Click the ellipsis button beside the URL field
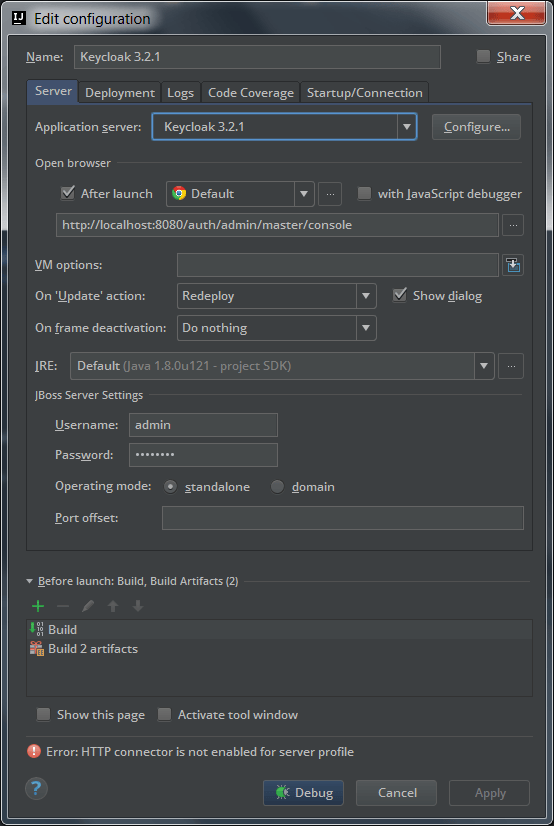 pos(513,225)
